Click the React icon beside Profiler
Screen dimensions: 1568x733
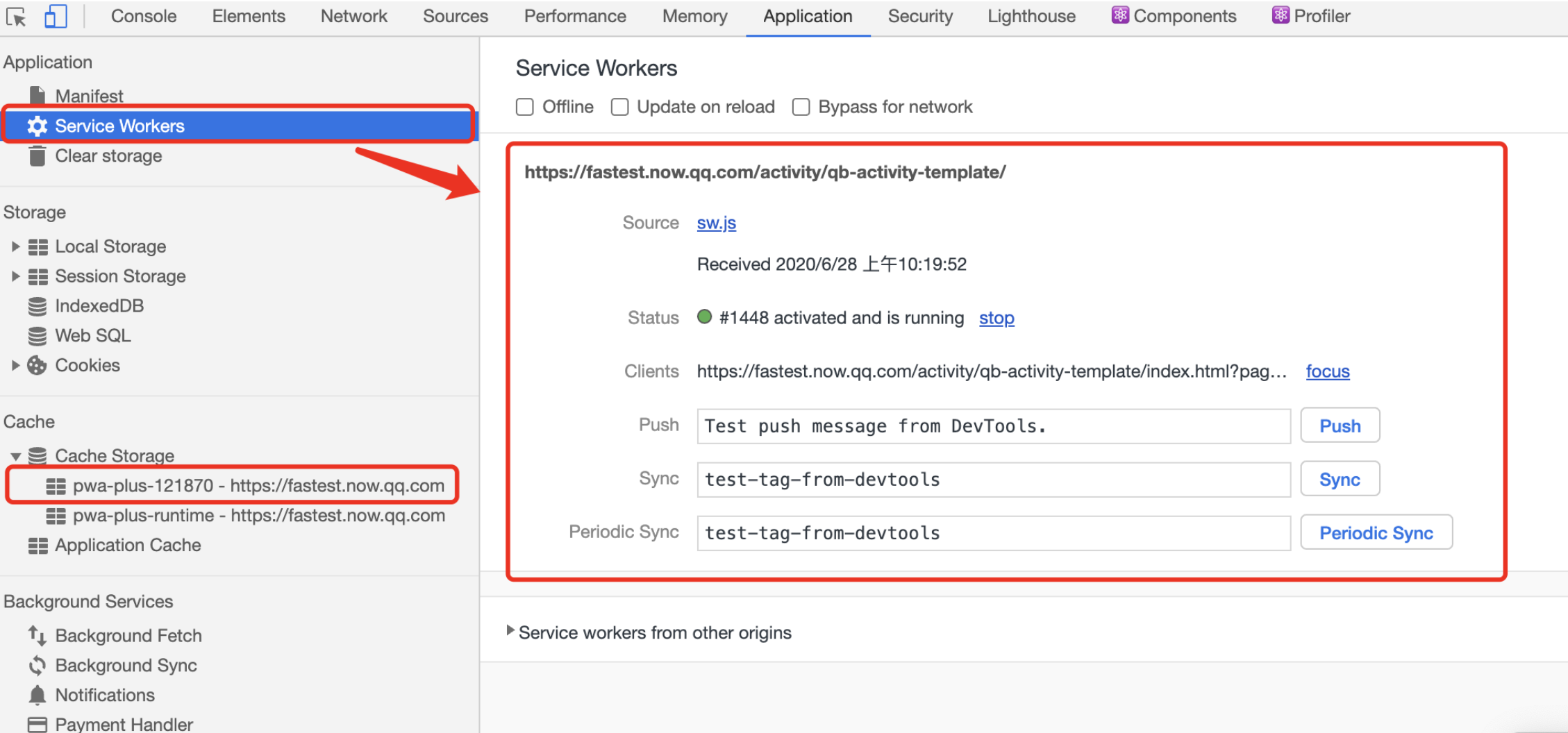pos(1281,15)
